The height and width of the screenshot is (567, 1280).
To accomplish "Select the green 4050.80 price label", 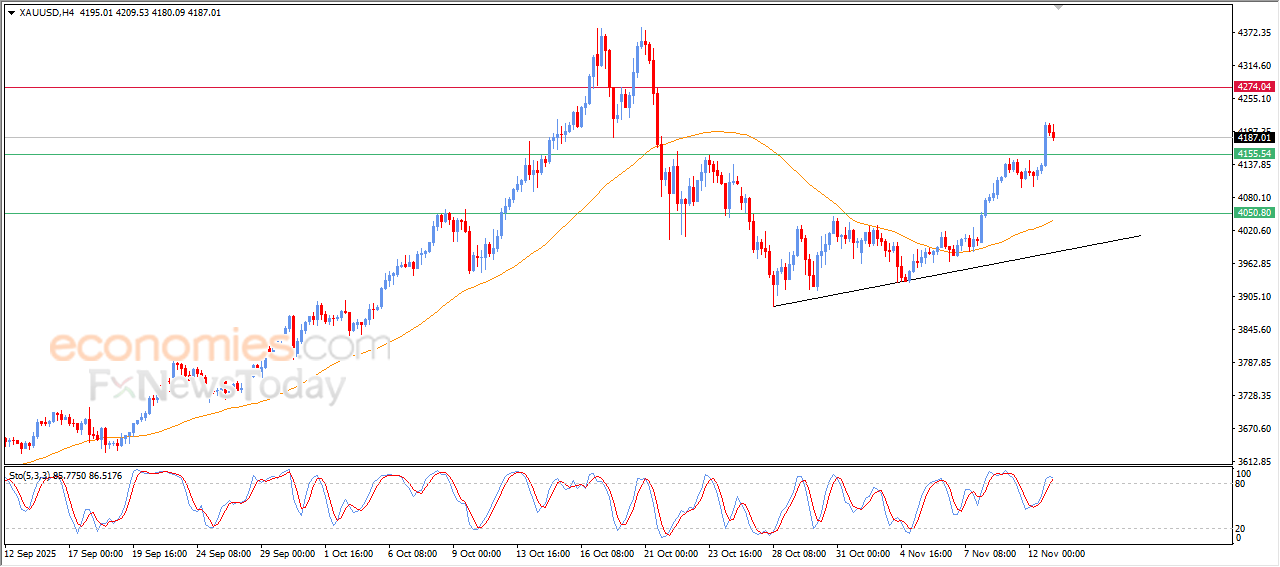I will point(1253,213).
